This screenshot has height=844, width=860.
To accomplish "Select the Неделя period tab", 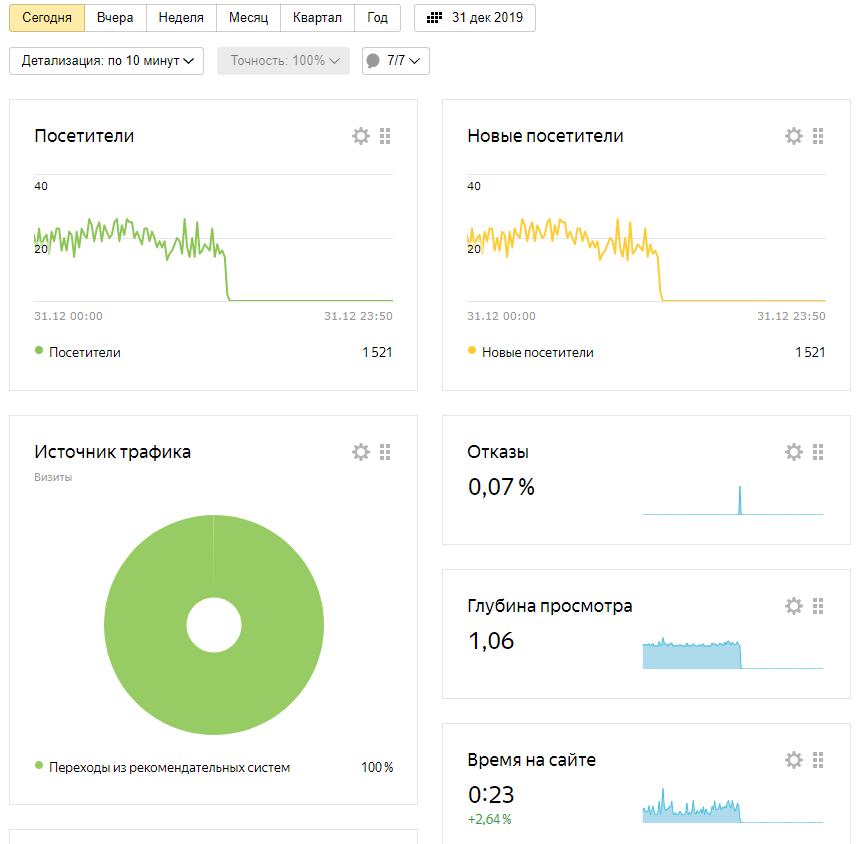I will (x=181, y=18).
